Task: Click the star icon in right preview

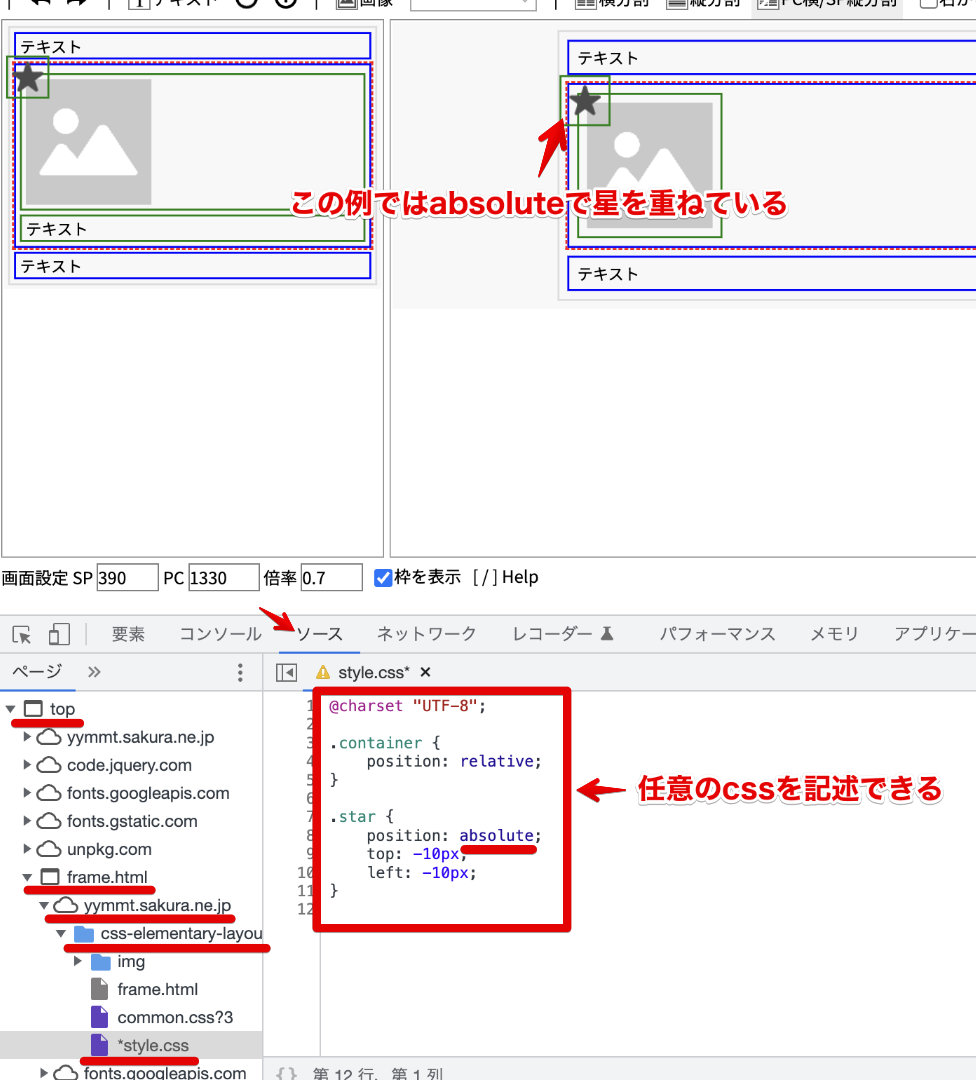Action: (585, 101)
